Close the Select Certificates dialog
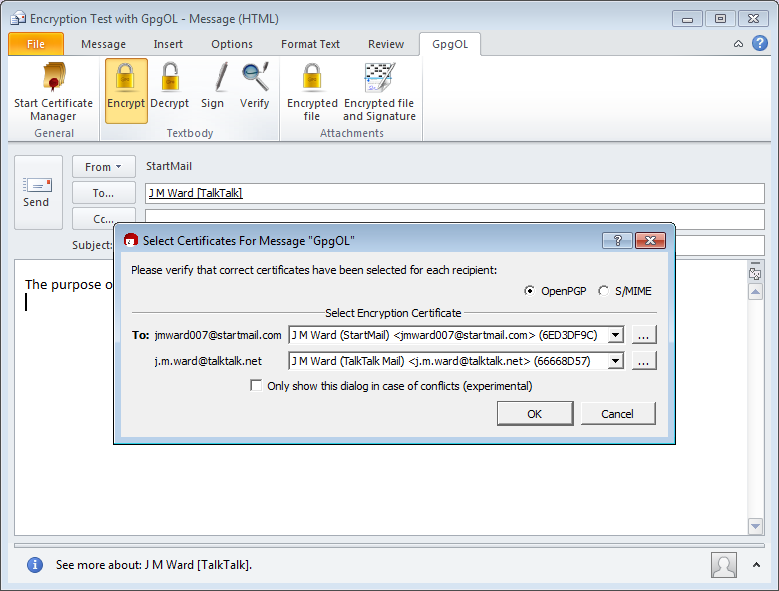779x591 pixels. [x=650, y=241]
